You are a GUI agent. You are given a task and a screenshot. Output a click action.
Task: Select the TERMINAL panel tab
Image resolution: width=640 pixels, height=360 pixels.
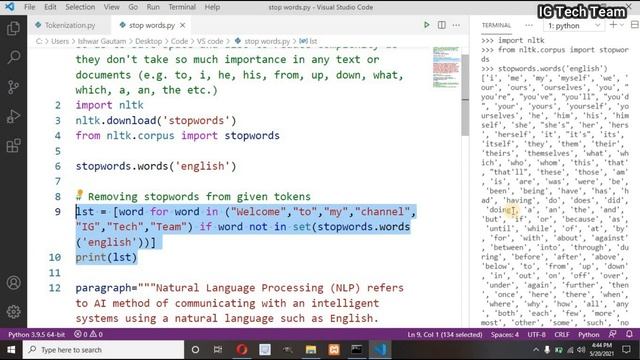click(x=496, y=25)
